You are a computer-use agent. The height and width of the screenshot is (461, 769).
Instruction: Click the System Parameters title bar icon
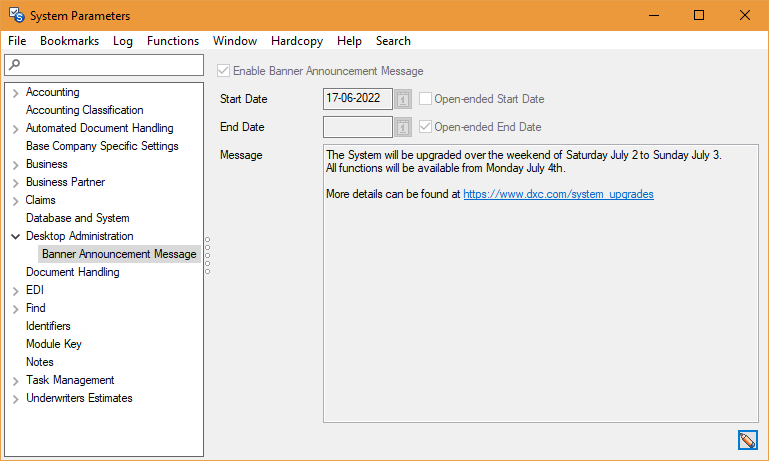click(x=15, y=15)
